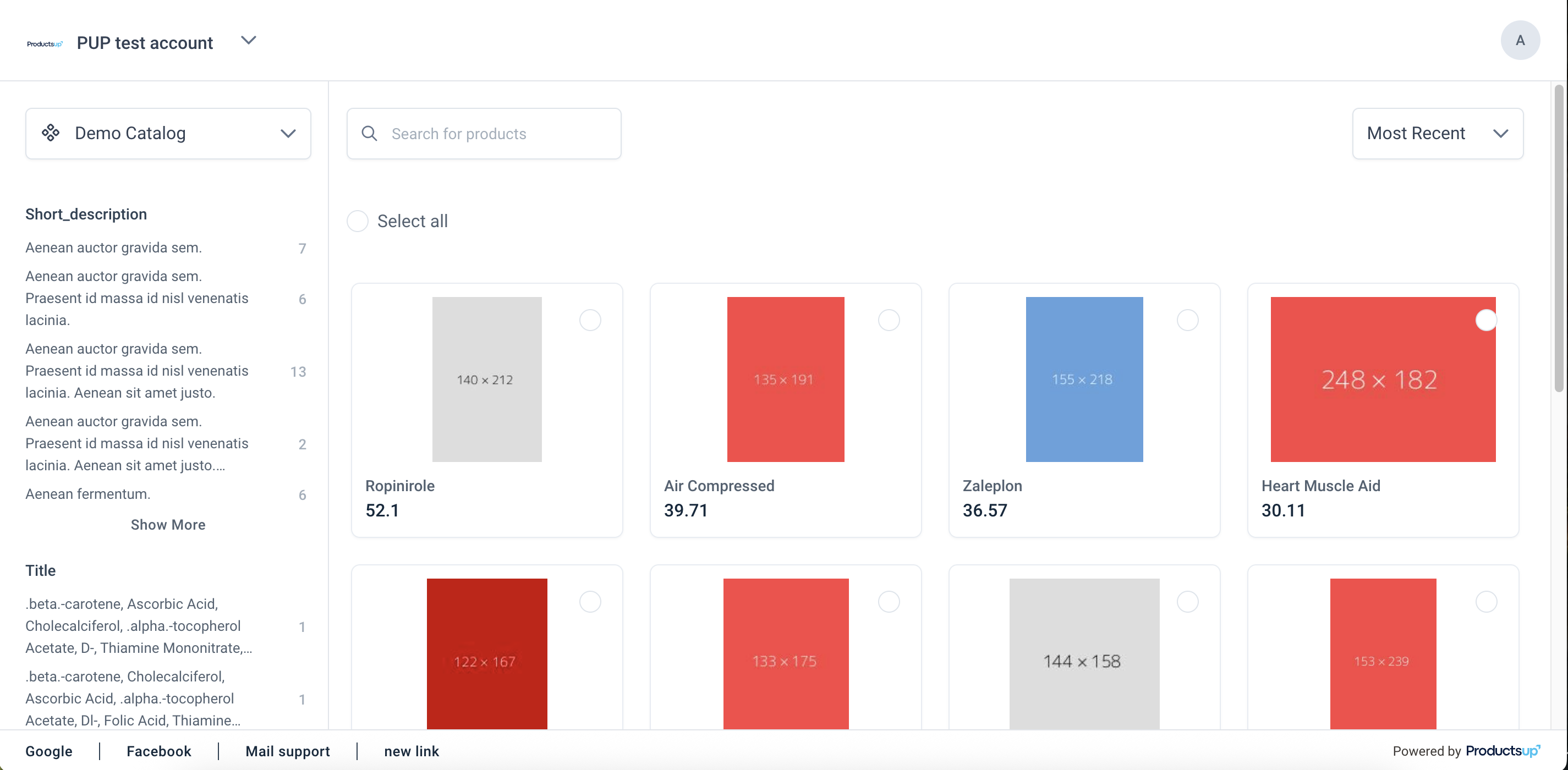Click the Productsup logo next to Powered by
1568x770 pixels.
(1504, 751)
